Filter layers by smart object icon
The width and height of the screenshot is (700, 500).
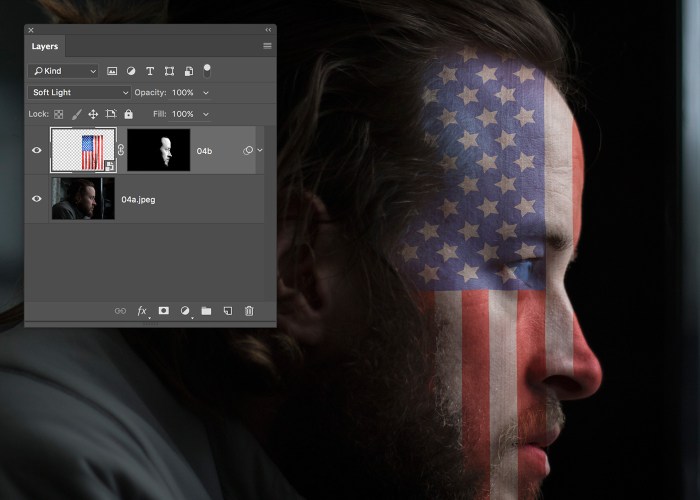click(189, 71)
